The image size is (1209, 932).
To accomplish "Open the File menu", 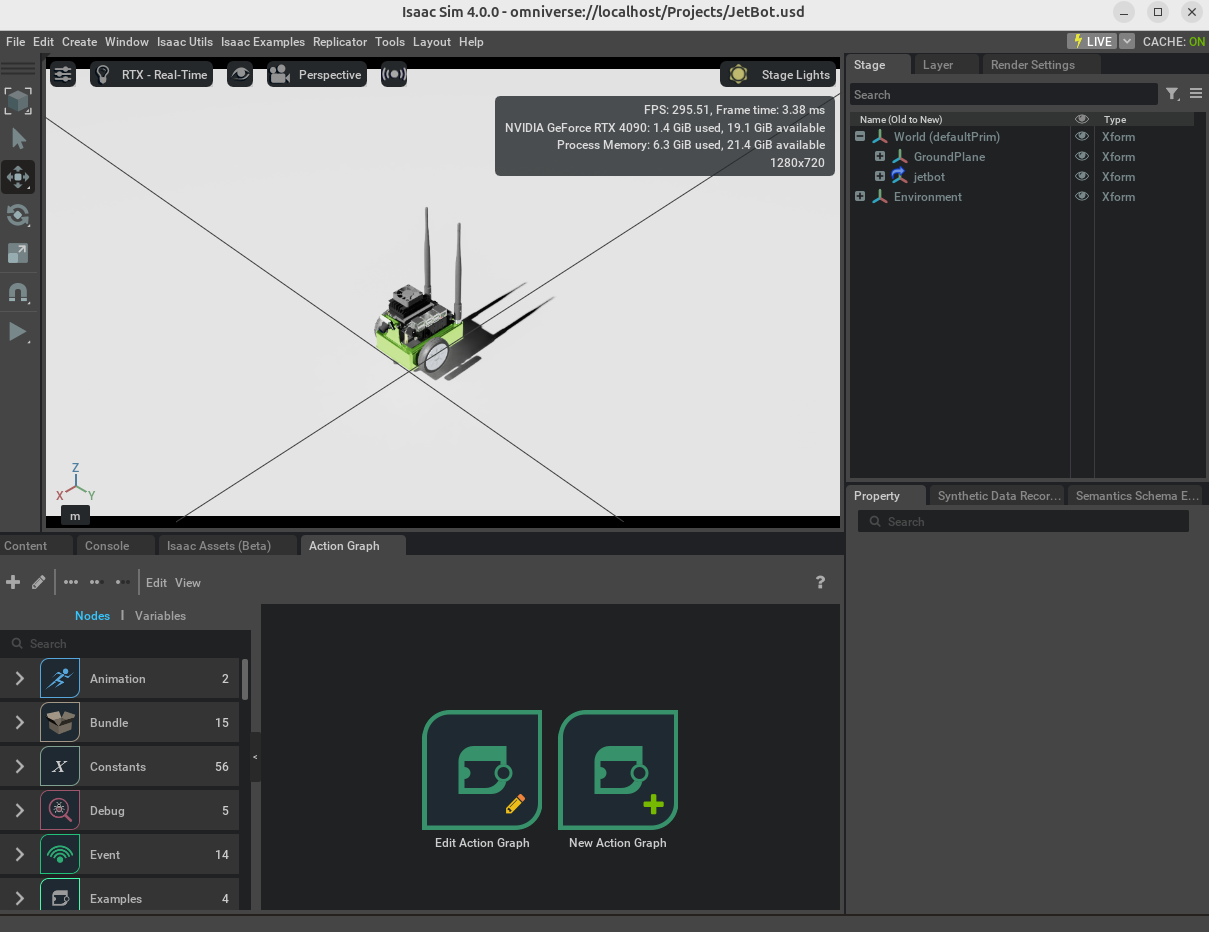I will point(15,42).
